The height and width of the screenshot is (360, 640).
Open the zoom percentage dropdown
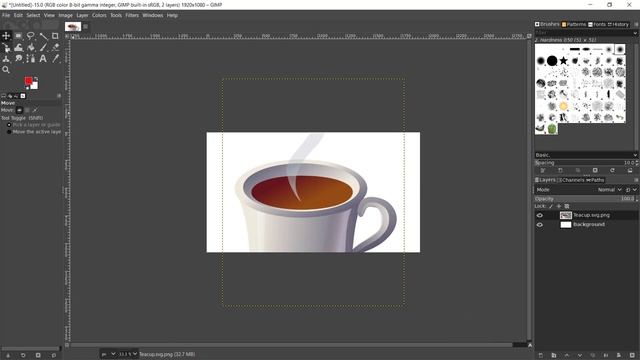coord(128,354)
